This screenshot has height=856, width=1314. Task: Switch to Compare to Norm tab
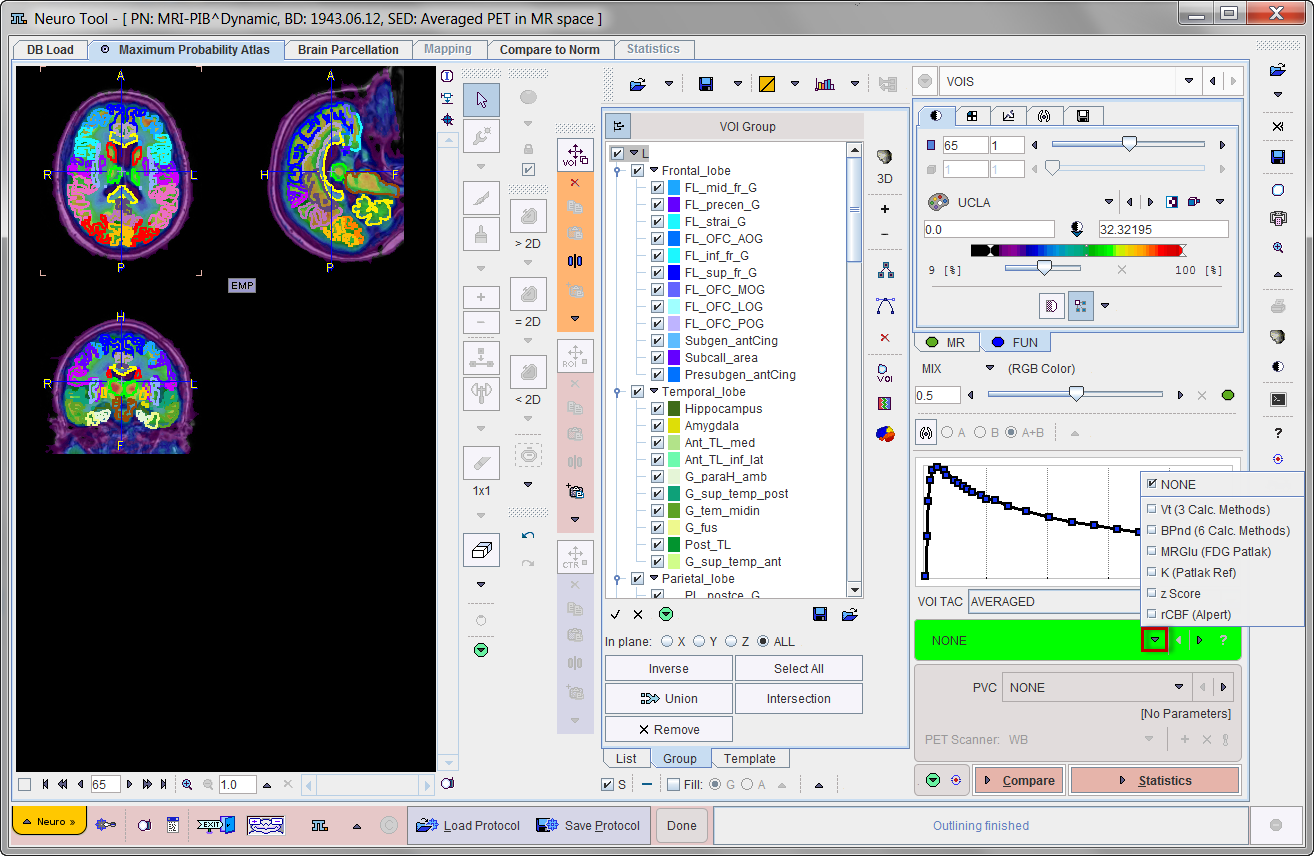550,49
